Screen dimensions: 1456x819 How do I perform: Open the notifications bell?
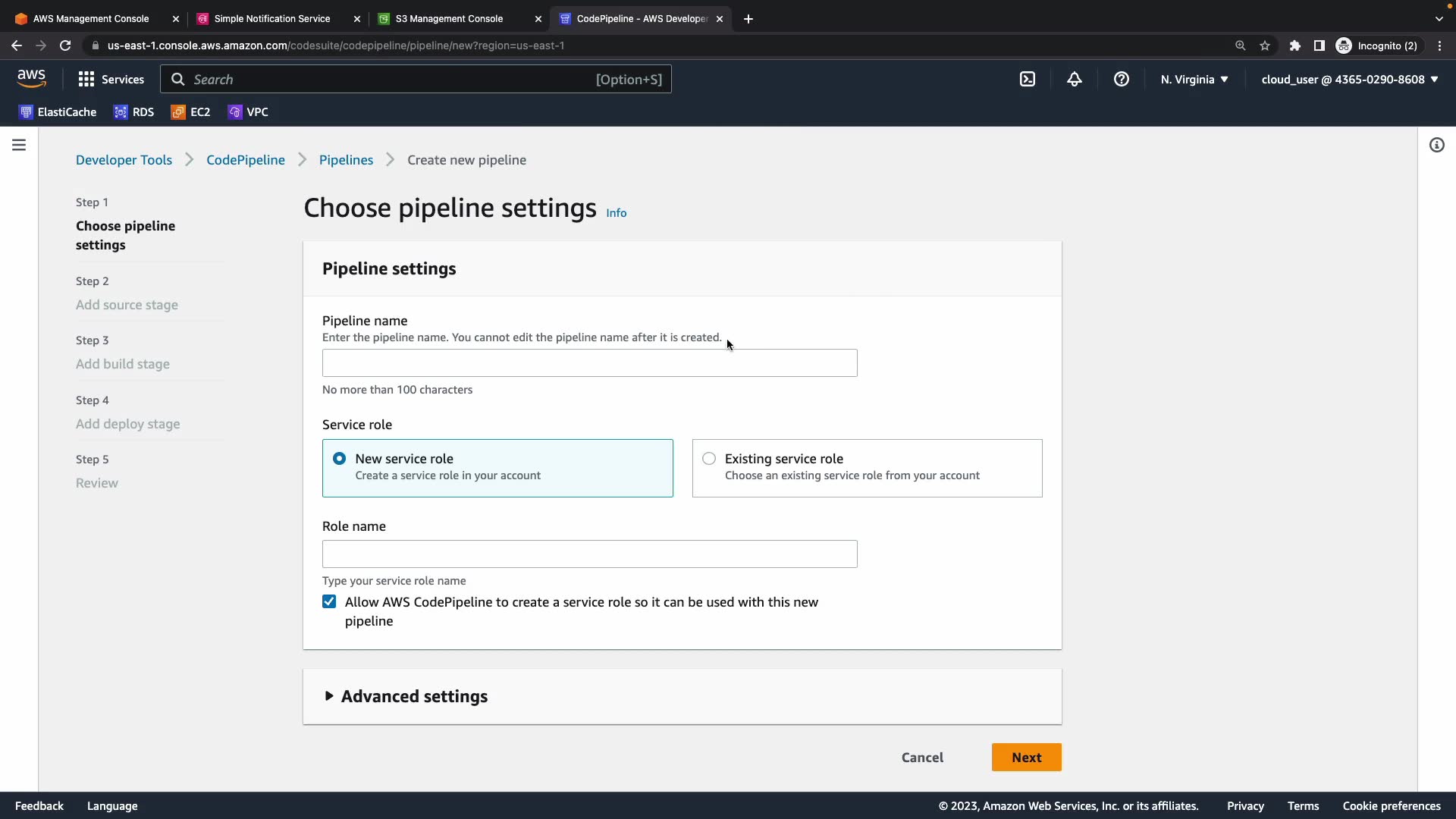click(x=1074, y=79)
